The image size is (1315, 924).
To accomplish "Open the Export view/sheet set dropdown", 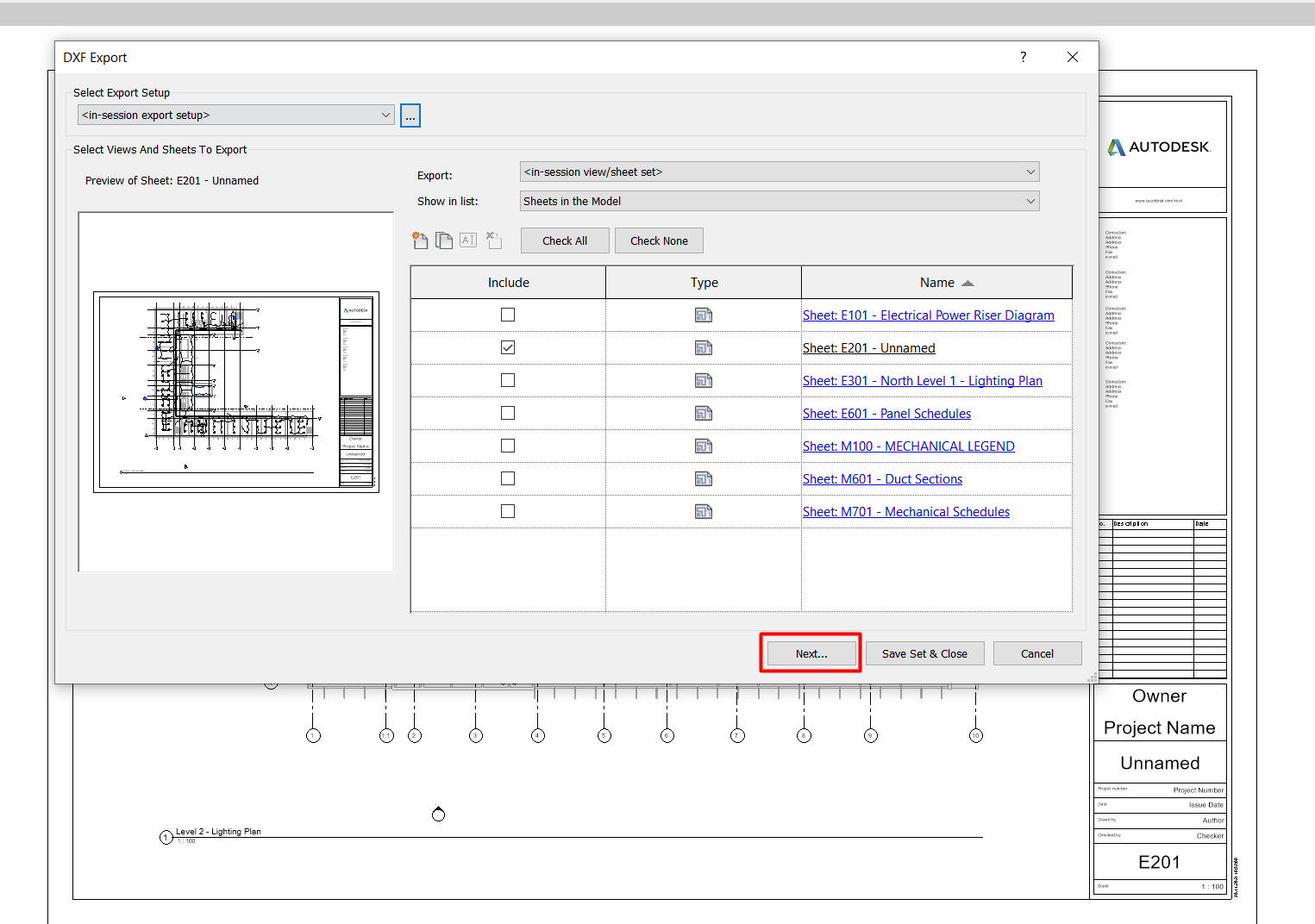I will [x=780, y=172].
